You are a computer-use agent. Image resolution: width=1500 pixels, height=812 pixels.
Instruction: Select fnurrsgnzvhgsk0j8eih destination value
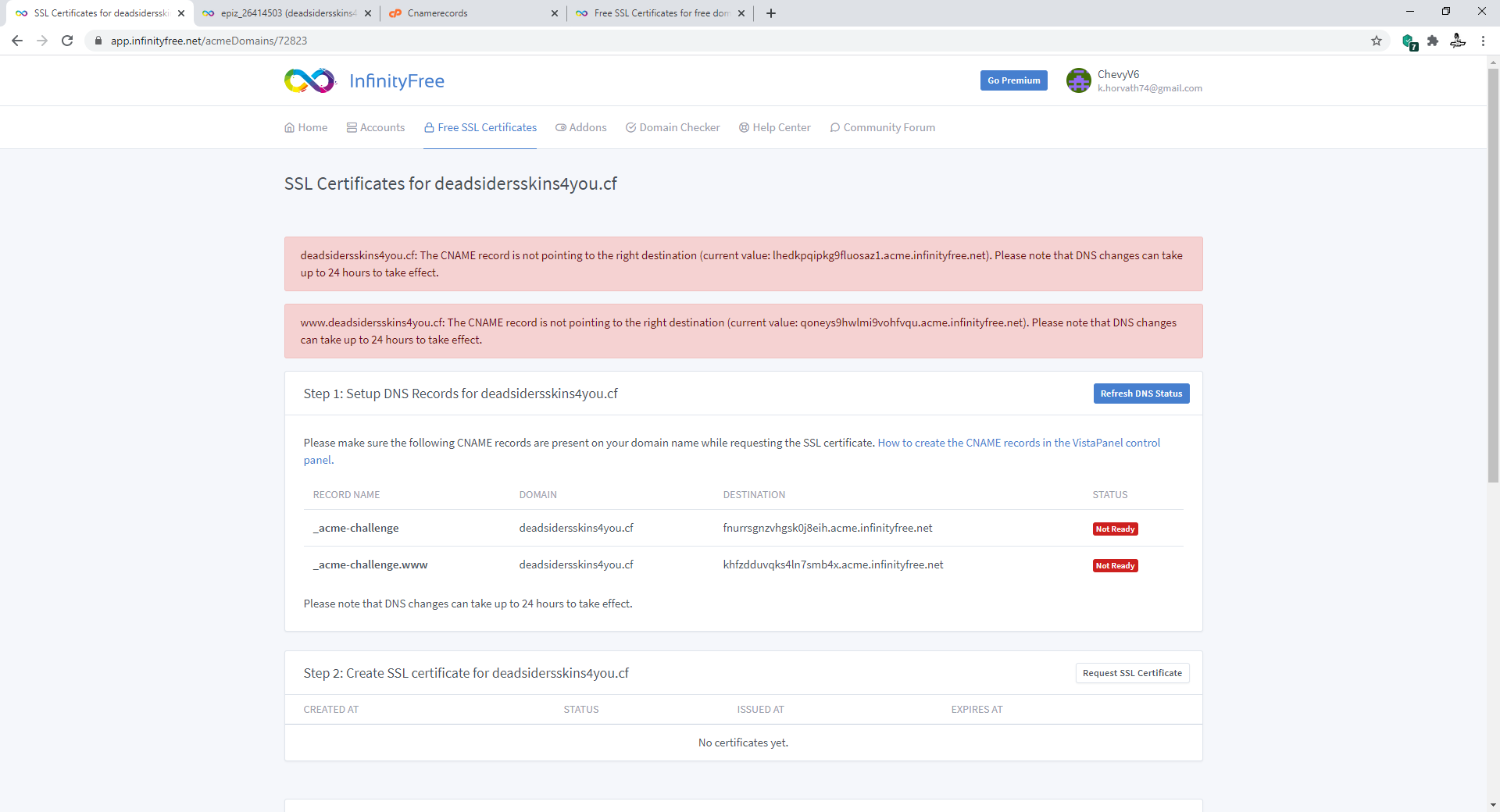pyautogui.click(x=827, y=528)
